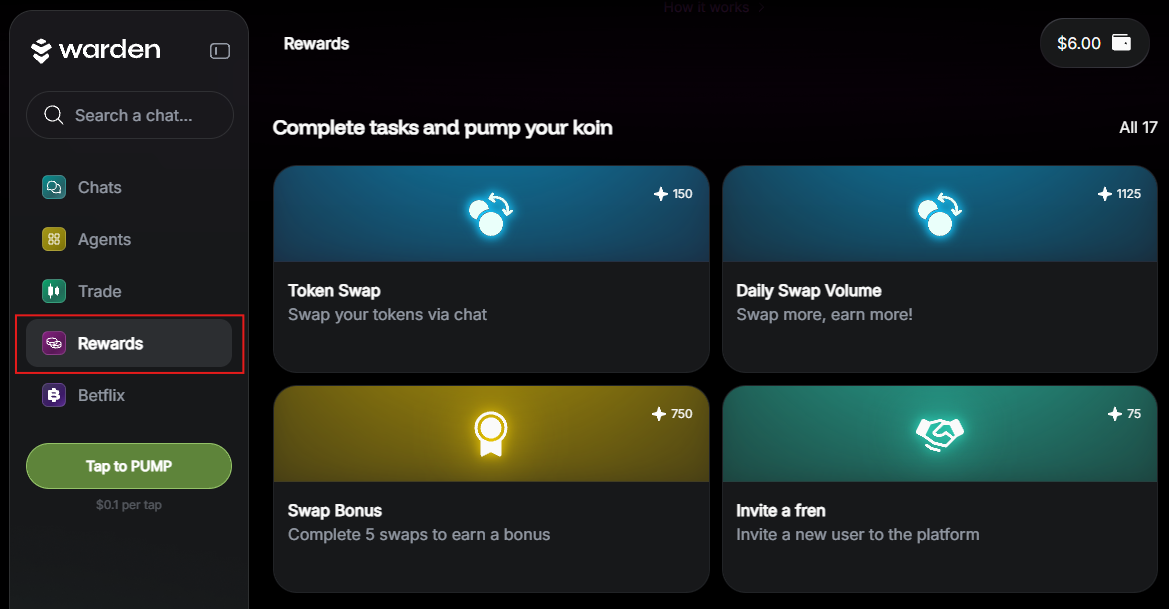Click the search magnifier icon
This screenshot has height=609, width=1169.
(x=54, y=115)
